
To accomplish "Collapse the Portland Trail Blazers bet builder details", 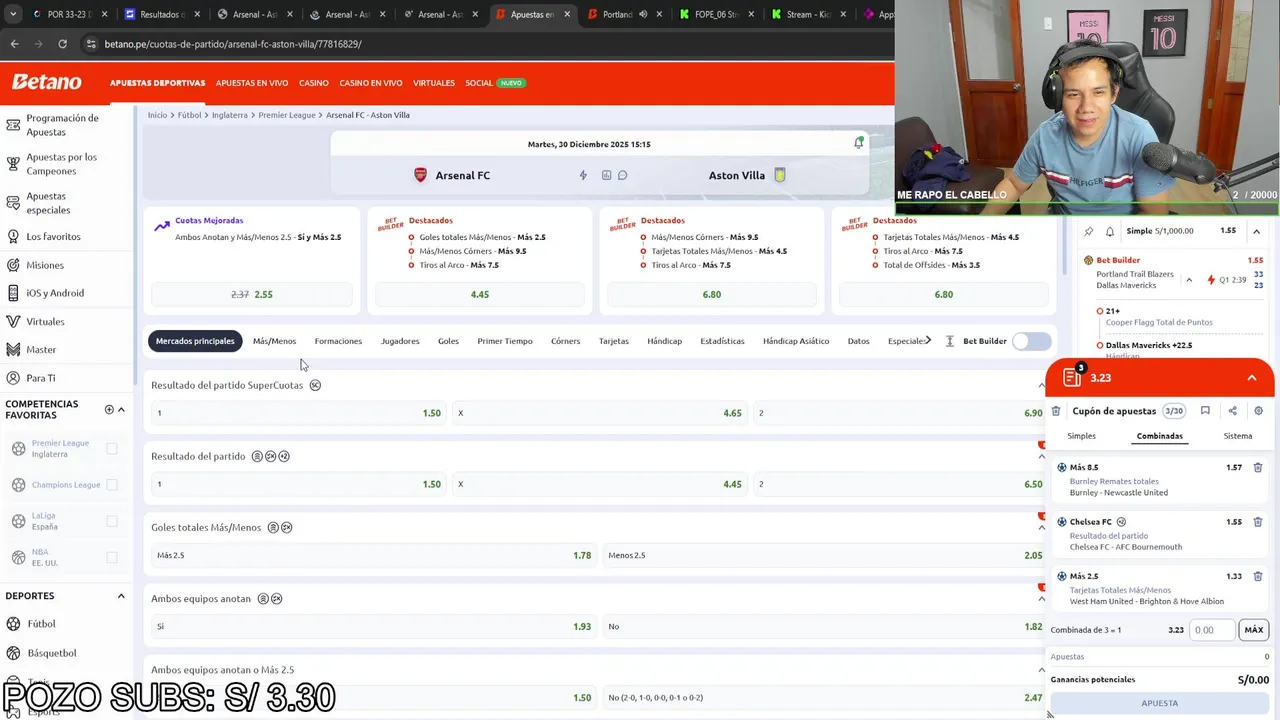I will (1189, 280).
